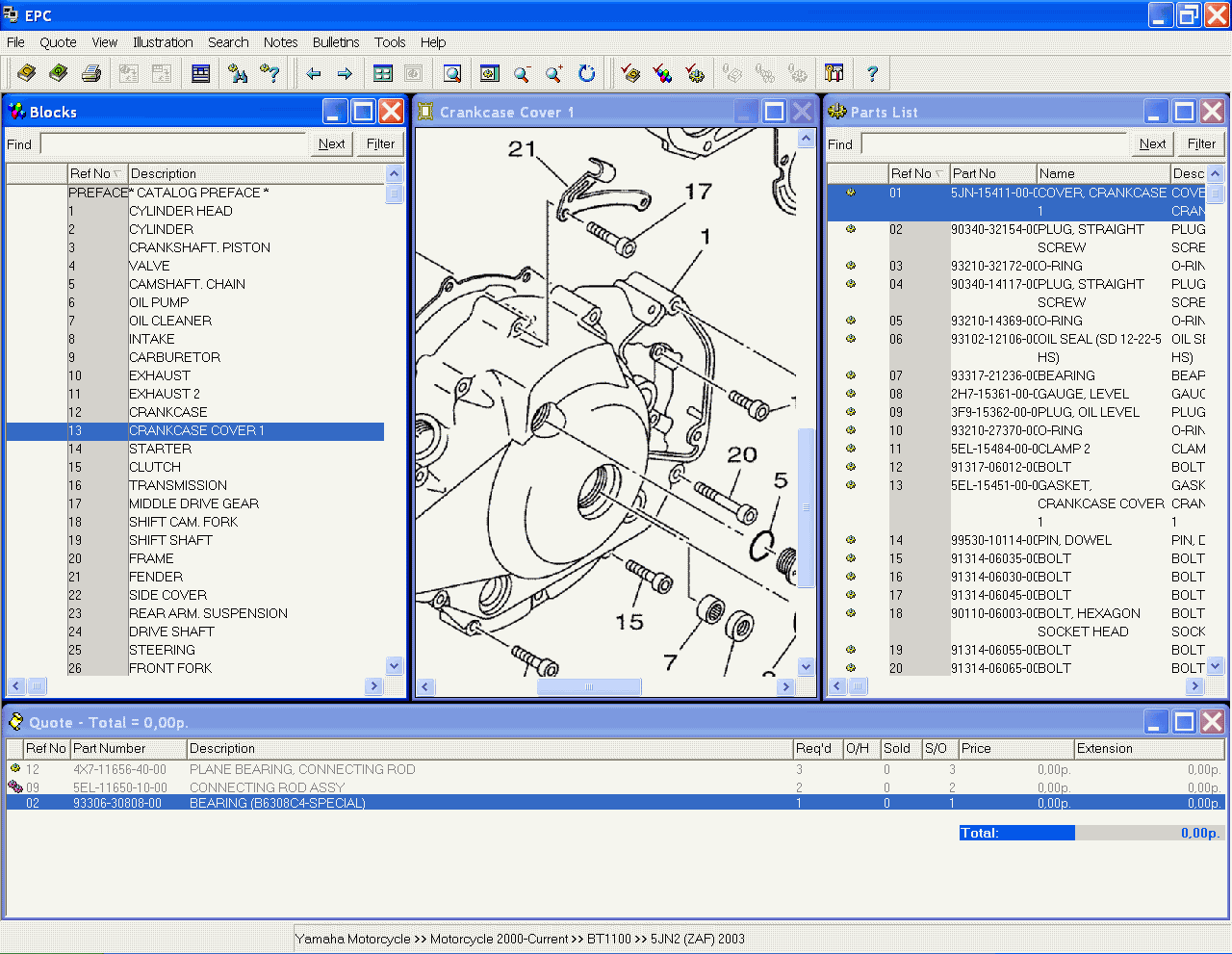Select part 2H7-15361 GAUGE, LEVEL row
This screenshot has width=1232, height=954.
(x=1016, y=394)
